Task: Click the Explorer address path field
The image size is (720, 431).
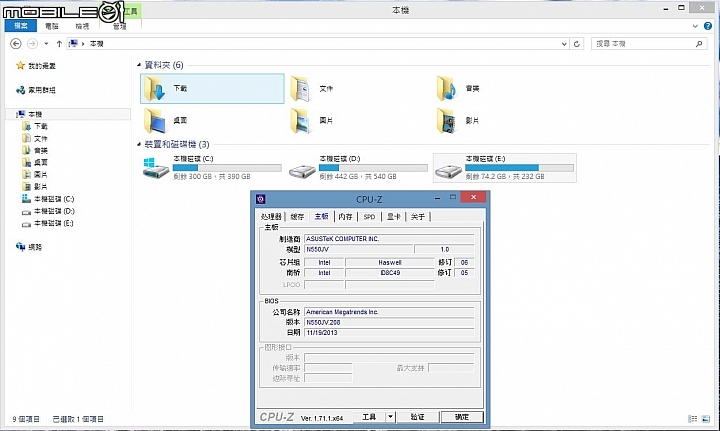Action: click(317, 44)
